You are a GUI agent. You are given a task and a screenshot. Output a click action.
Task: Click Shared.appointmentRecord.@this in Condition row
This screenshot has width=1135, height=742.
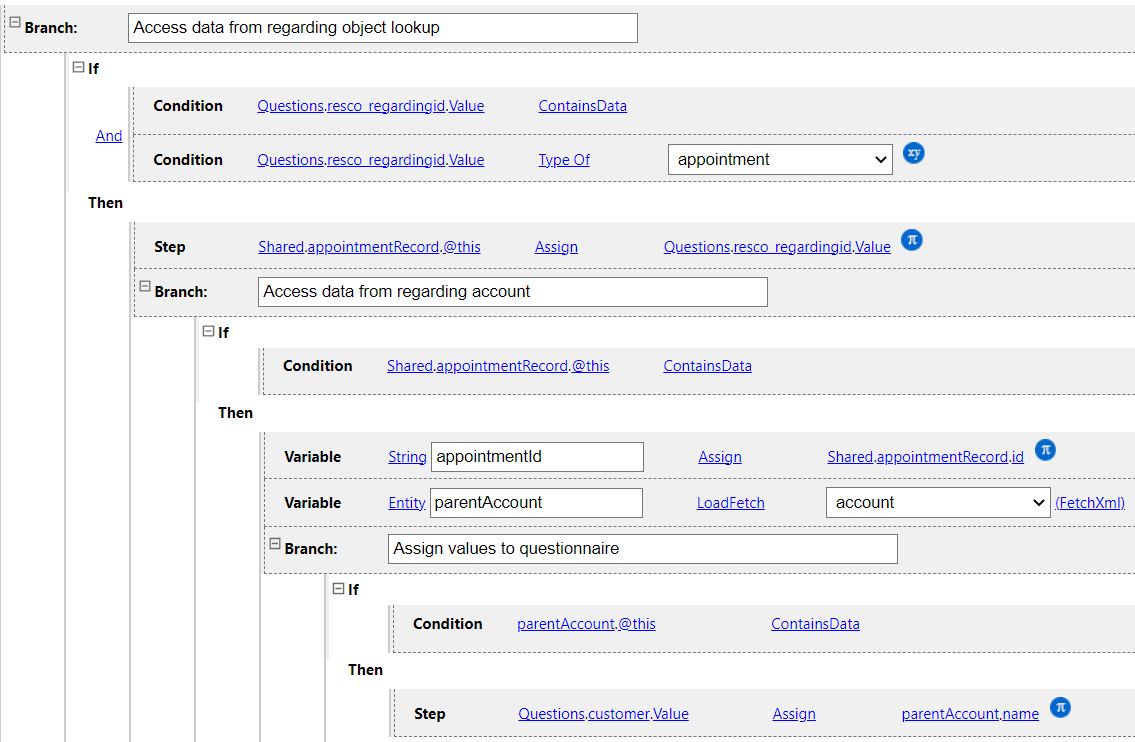498,366
